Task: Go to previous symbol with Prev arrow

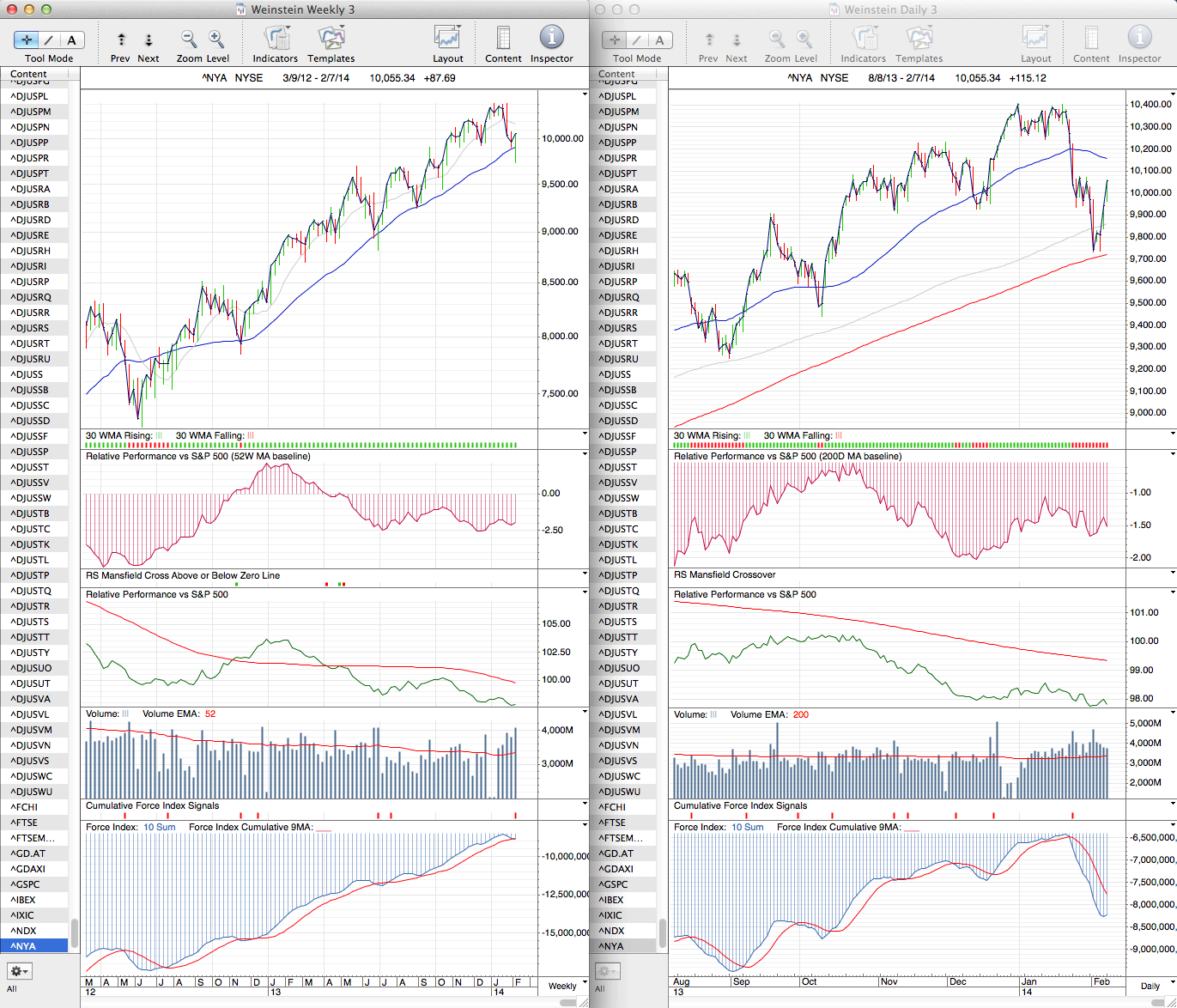Action: coord(121,40)
